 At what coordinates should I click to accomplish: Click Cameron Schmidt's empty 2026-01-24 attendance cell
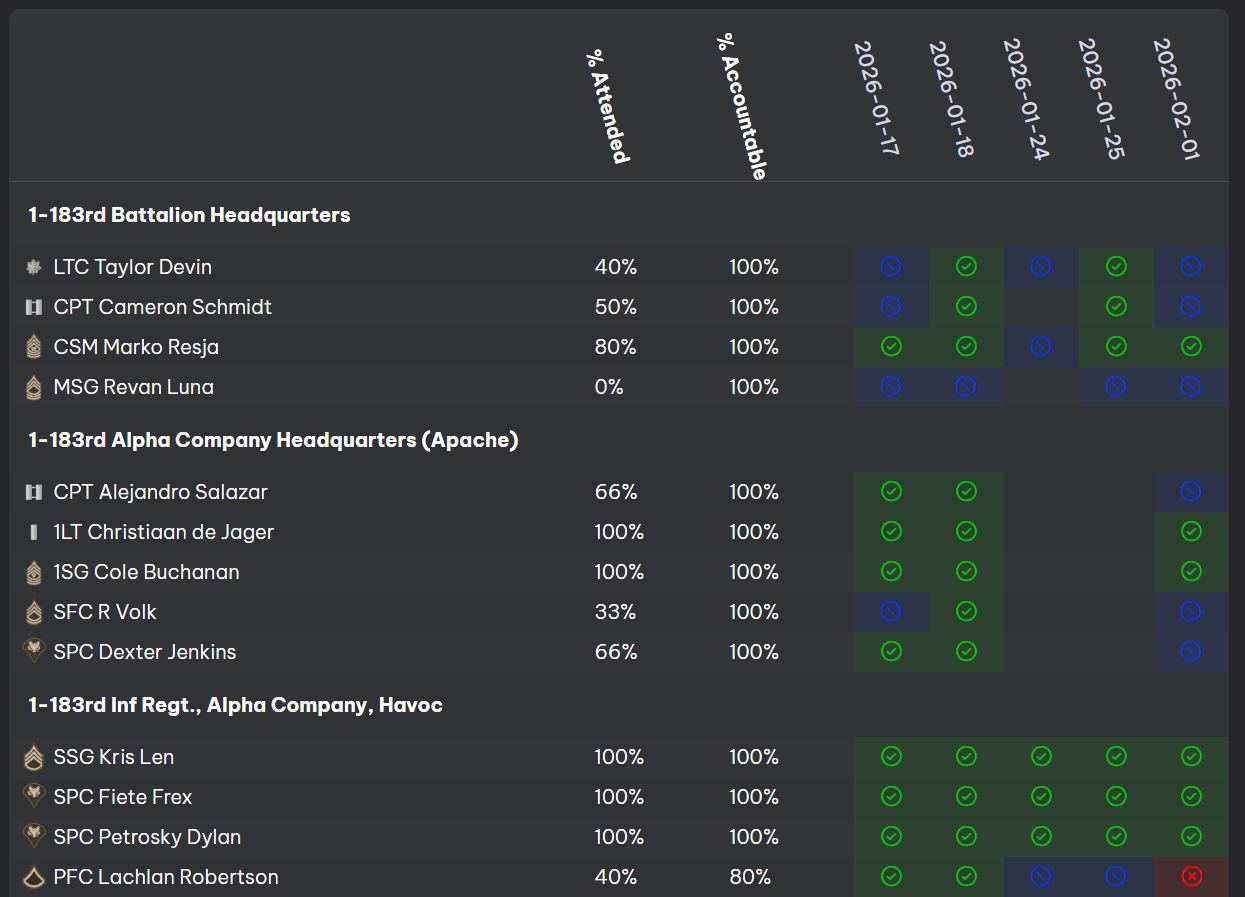pos(1040,307)
